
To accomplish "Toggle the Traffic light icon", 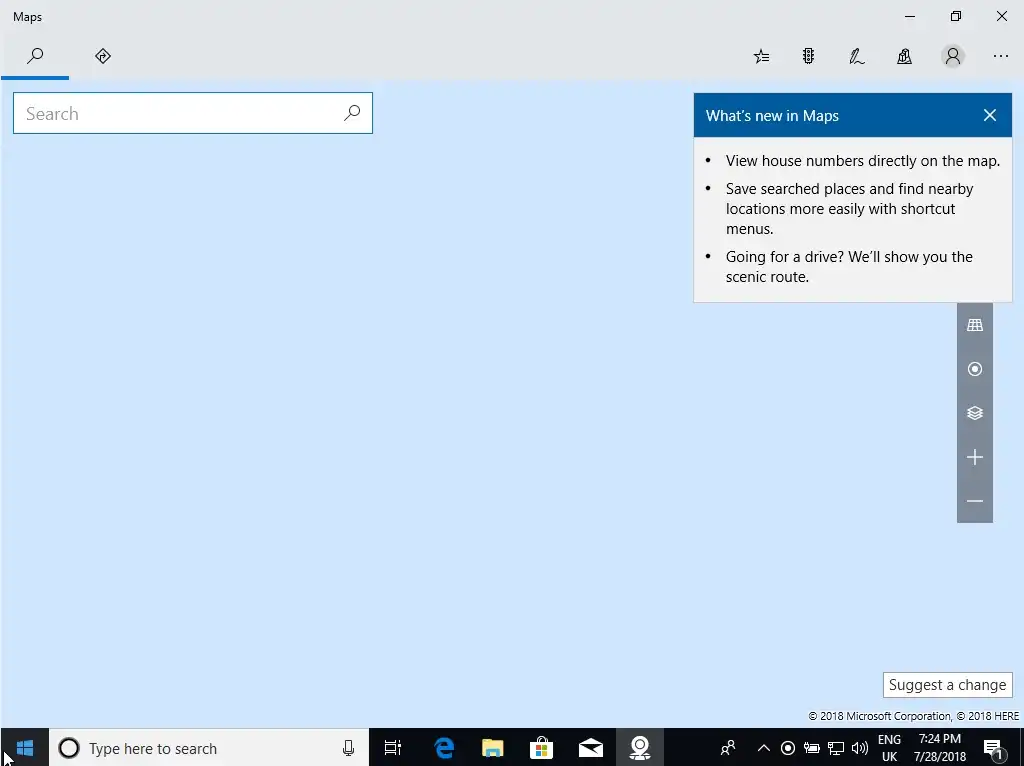I will (808, 57).
